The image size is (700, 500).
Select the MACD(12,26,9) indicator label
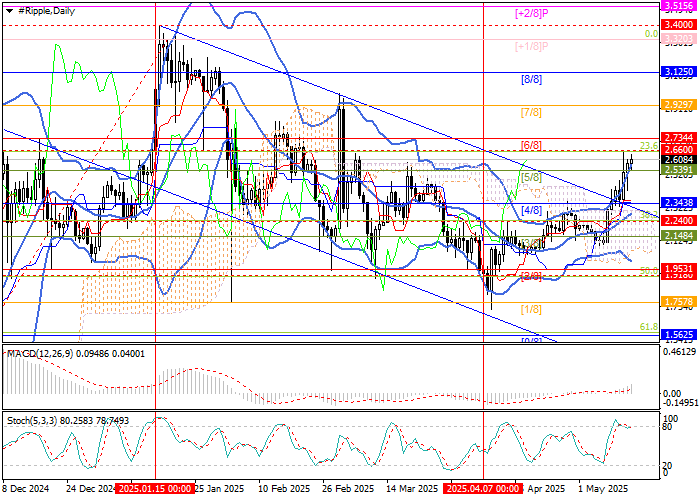pos(32,353)
